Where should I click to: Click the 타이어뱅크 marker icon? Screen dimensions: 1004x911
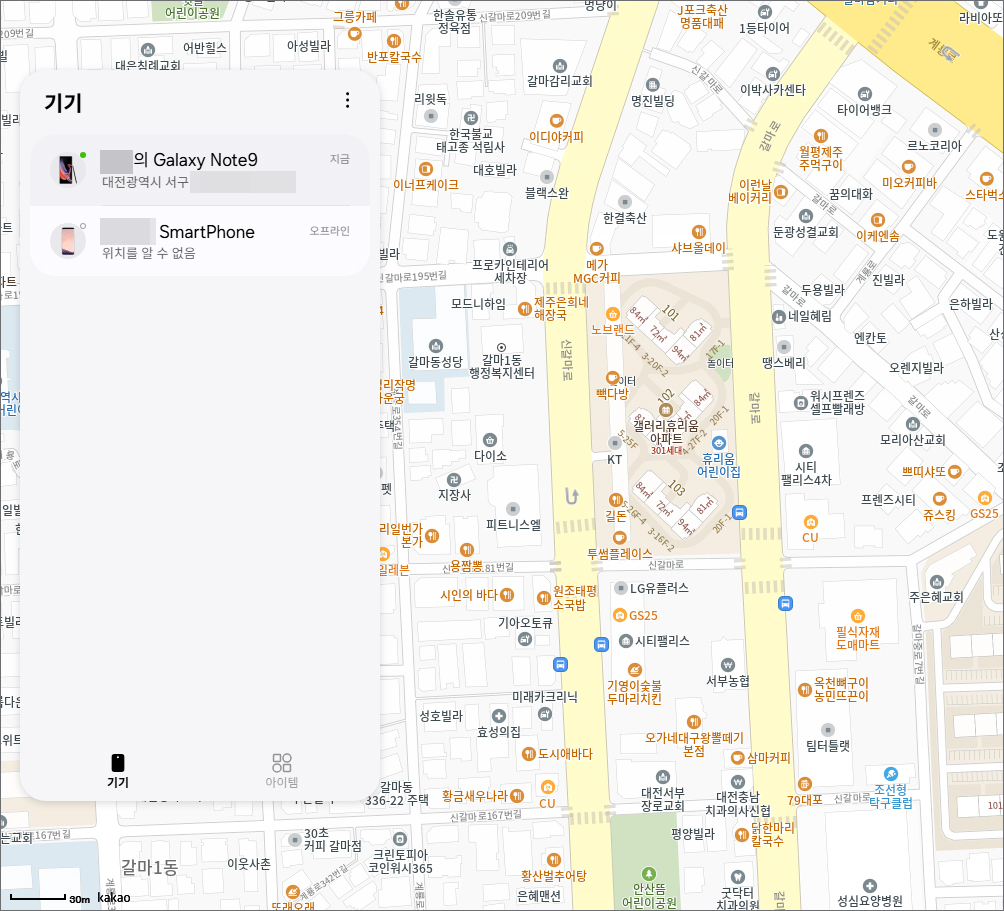(864, 94)
